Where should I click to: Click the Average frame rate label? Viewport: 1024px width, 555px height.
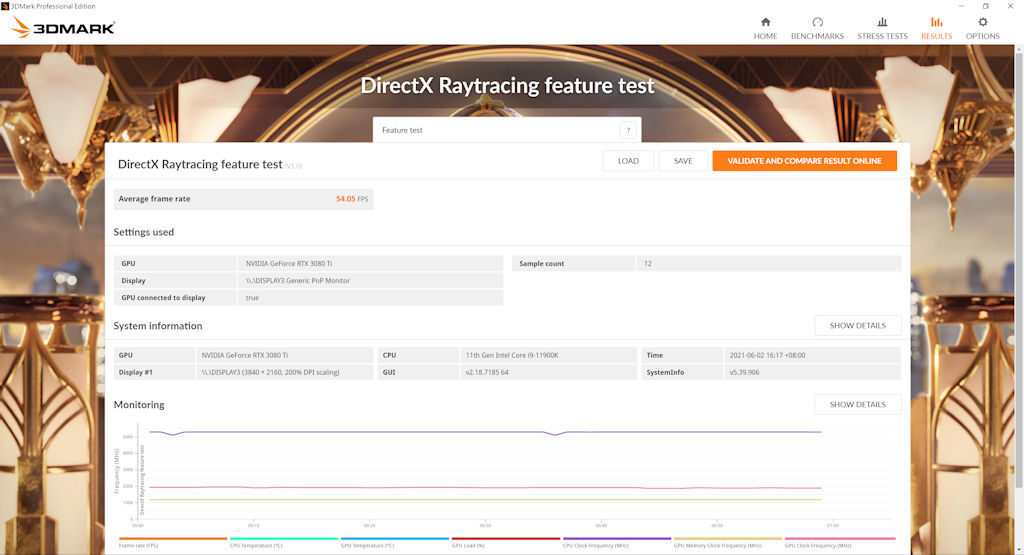tap(154, 199)
